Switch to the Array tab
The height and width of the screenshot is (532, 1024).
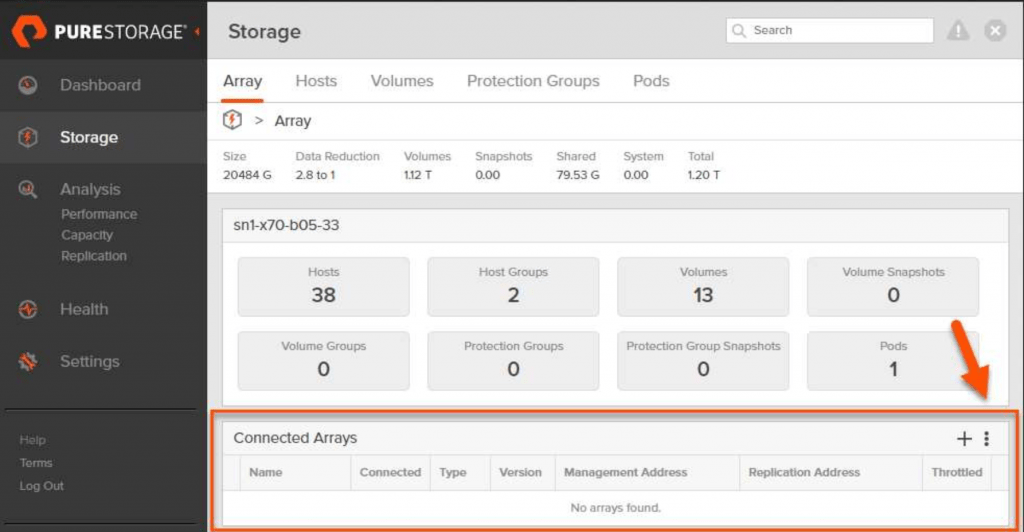pyautogui.click(x=242, y=81)
